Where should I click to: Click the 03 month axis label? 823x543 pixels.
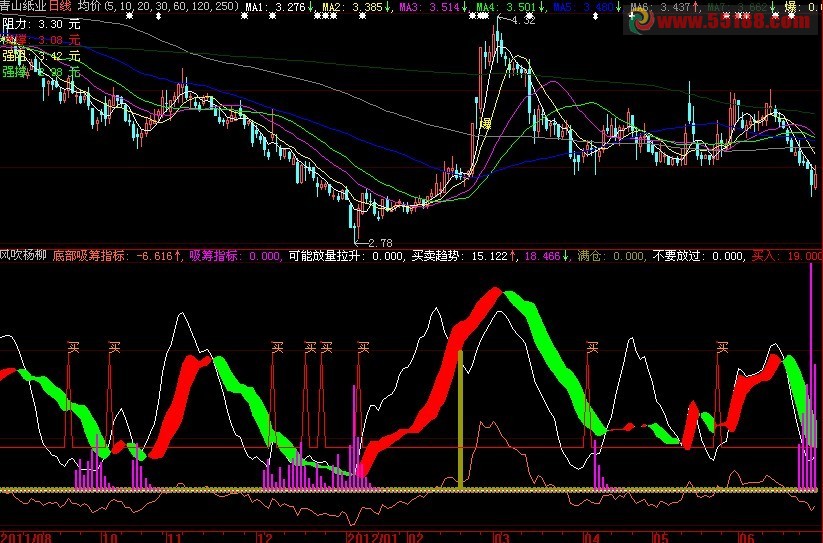point(502,537)
